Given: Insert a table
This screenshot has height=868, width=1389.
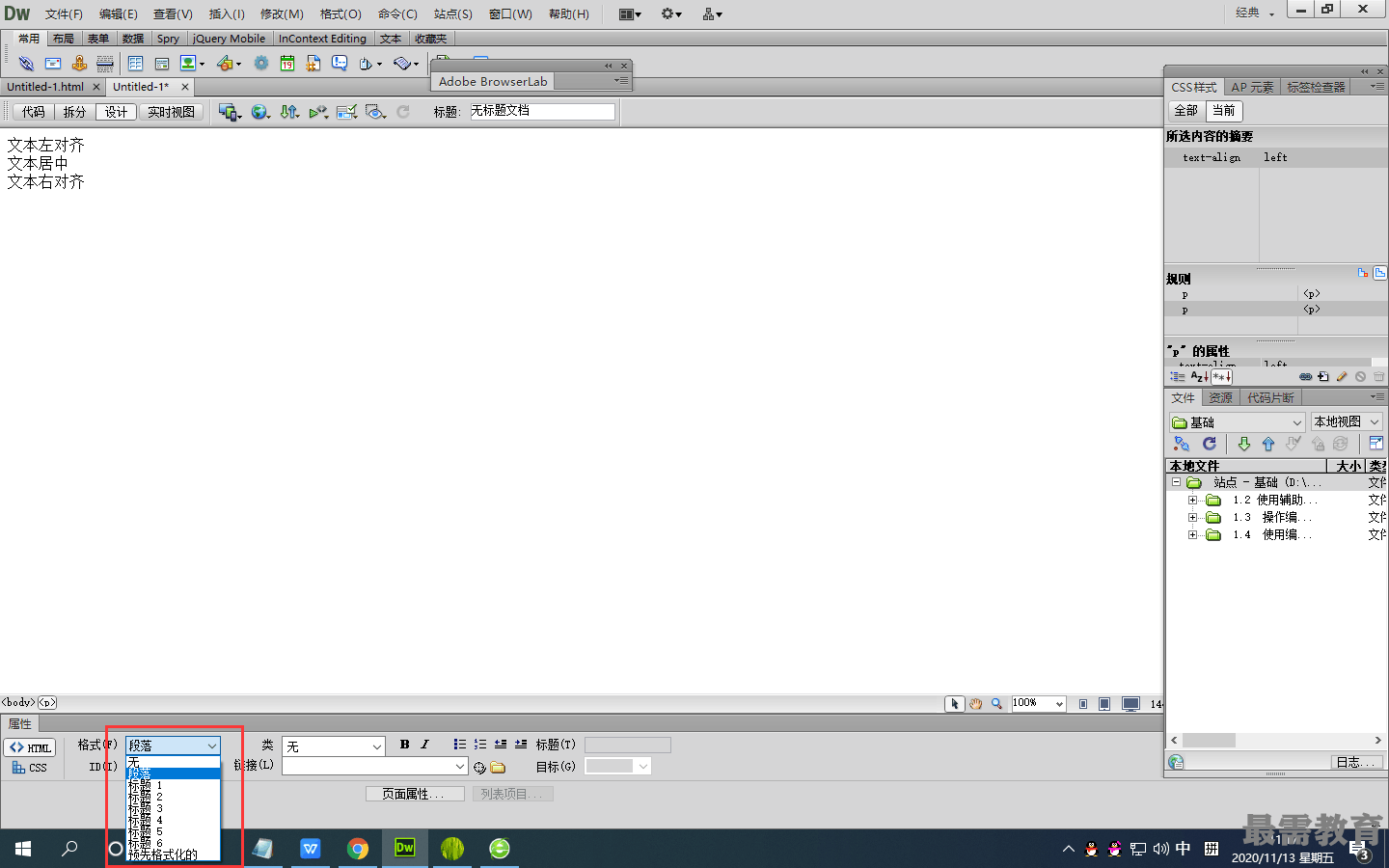Looking at the screenshot, I should (x=135, y=64).
